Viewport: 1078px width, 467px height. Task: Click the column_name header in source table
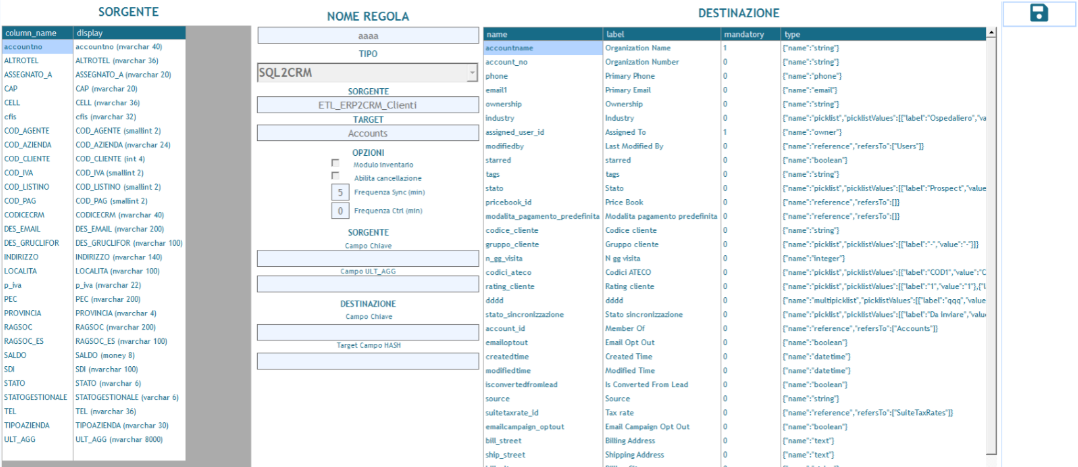(x=37, y=33)
